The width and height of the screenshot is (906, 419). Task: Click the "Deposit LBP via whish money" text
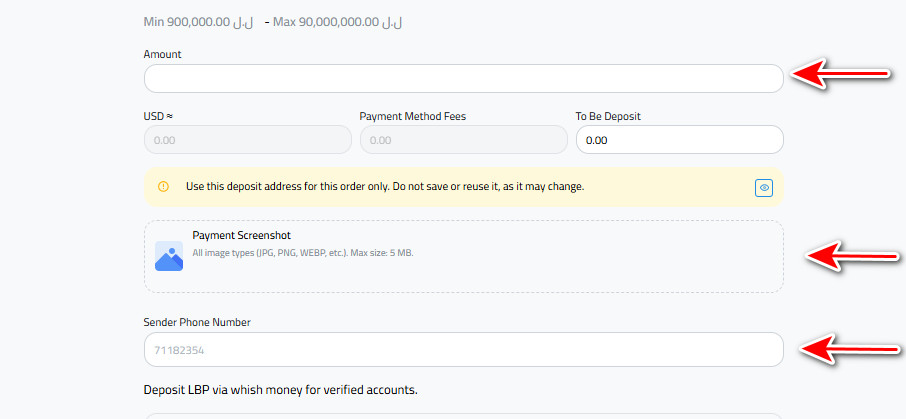click(x=280, y=389)
